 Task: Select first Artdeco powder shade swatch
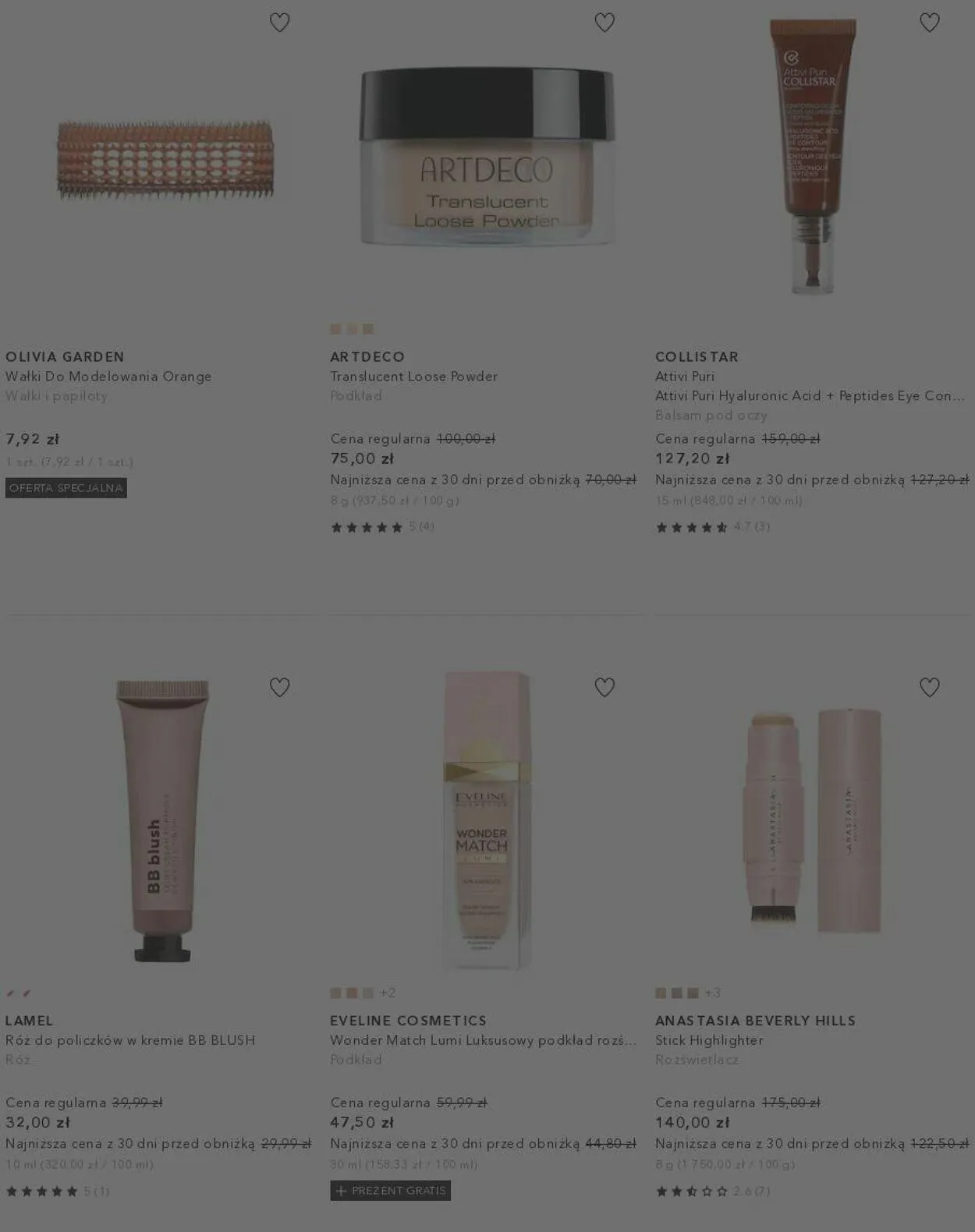coord(335,329)
